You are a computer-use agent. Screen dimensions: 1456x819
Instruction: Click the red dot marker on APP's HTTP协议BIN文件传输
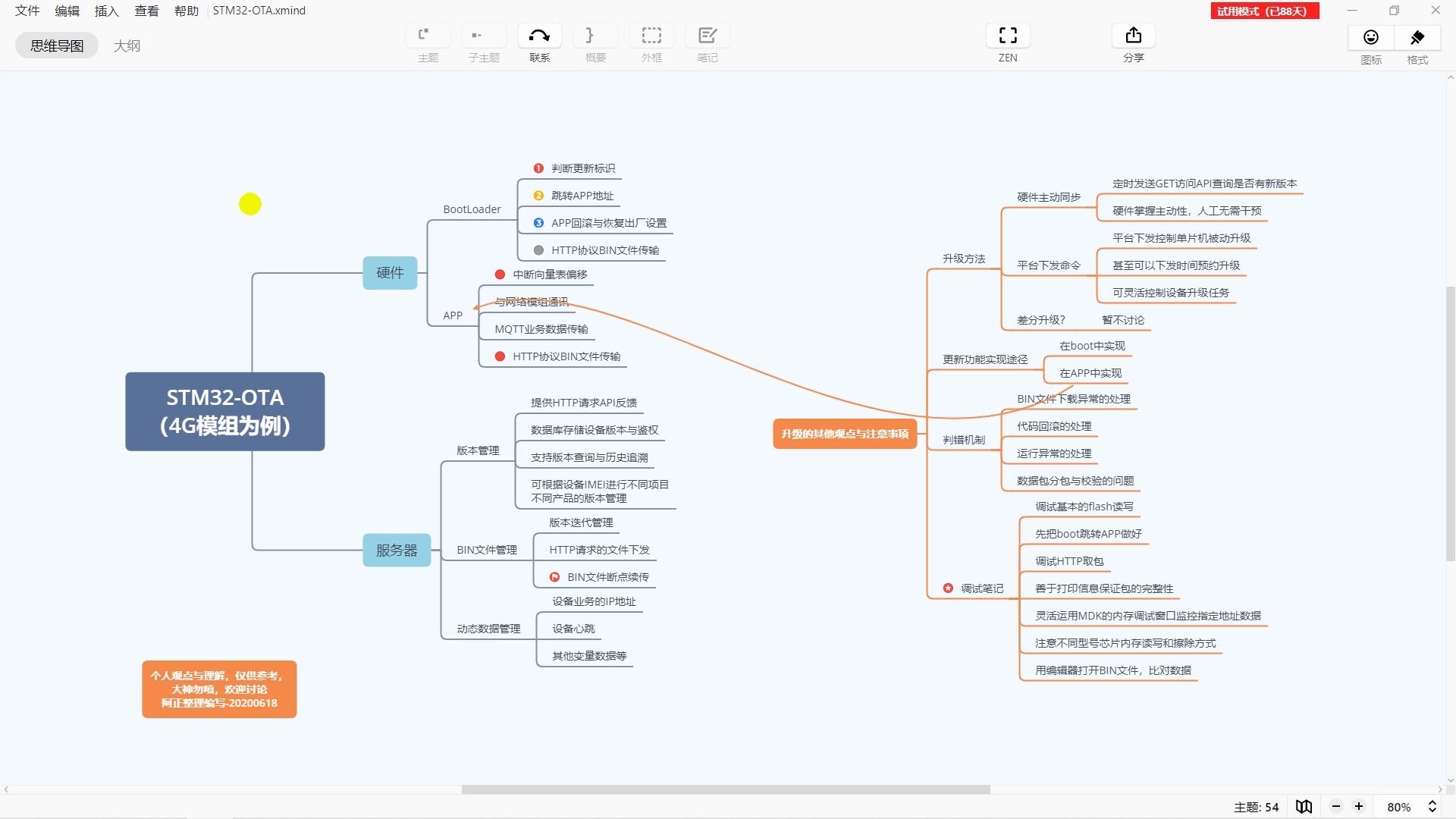500,356
